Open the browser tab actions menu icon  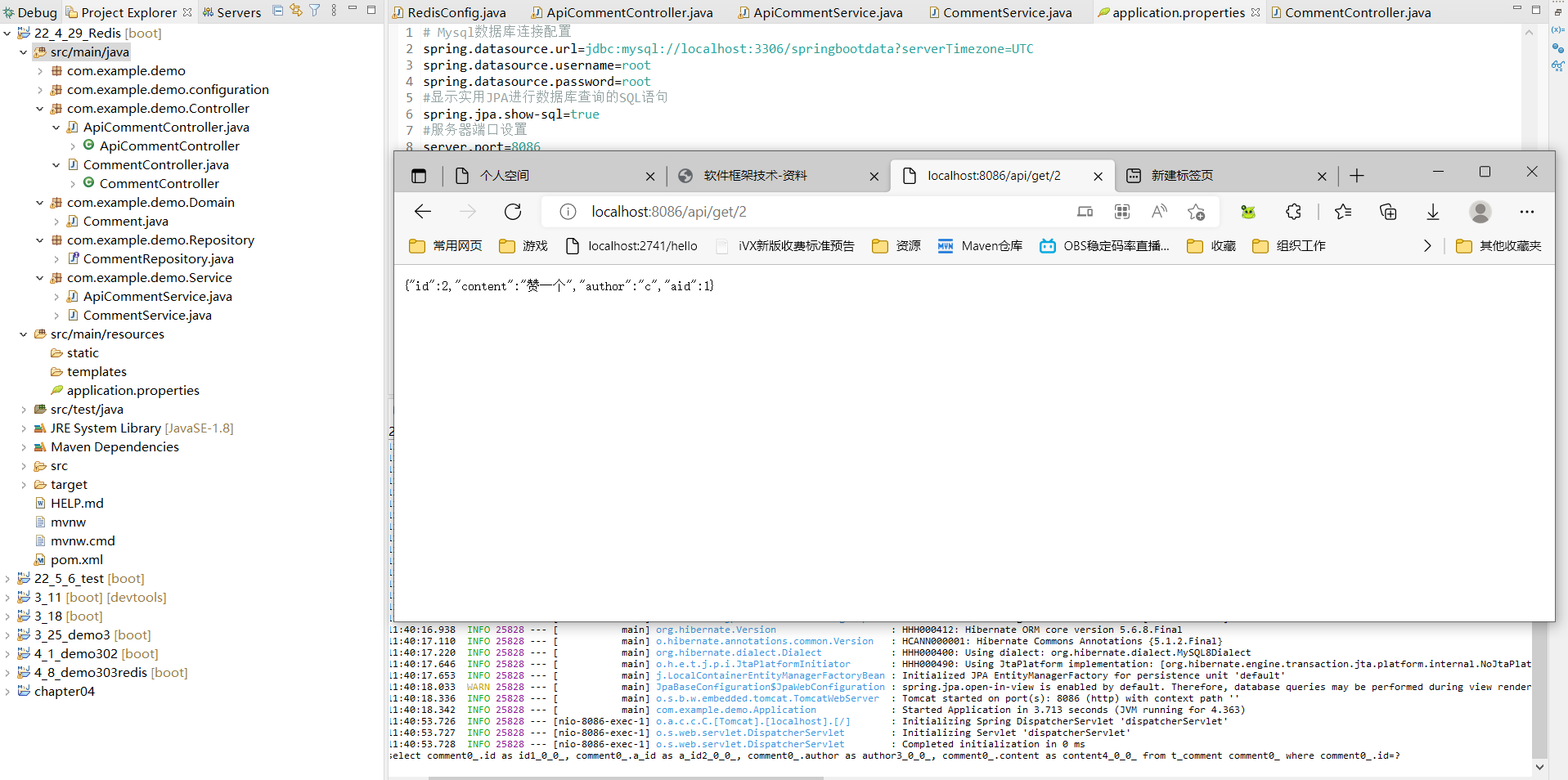(x=419, y=176)
